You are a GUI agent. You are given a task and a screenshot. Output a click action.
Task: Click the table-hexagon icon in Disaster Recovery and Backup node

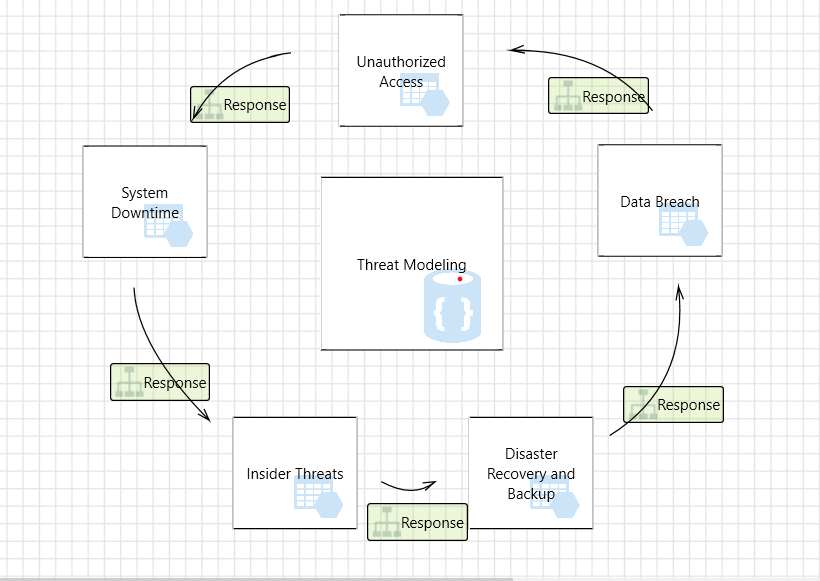[555, 497]
